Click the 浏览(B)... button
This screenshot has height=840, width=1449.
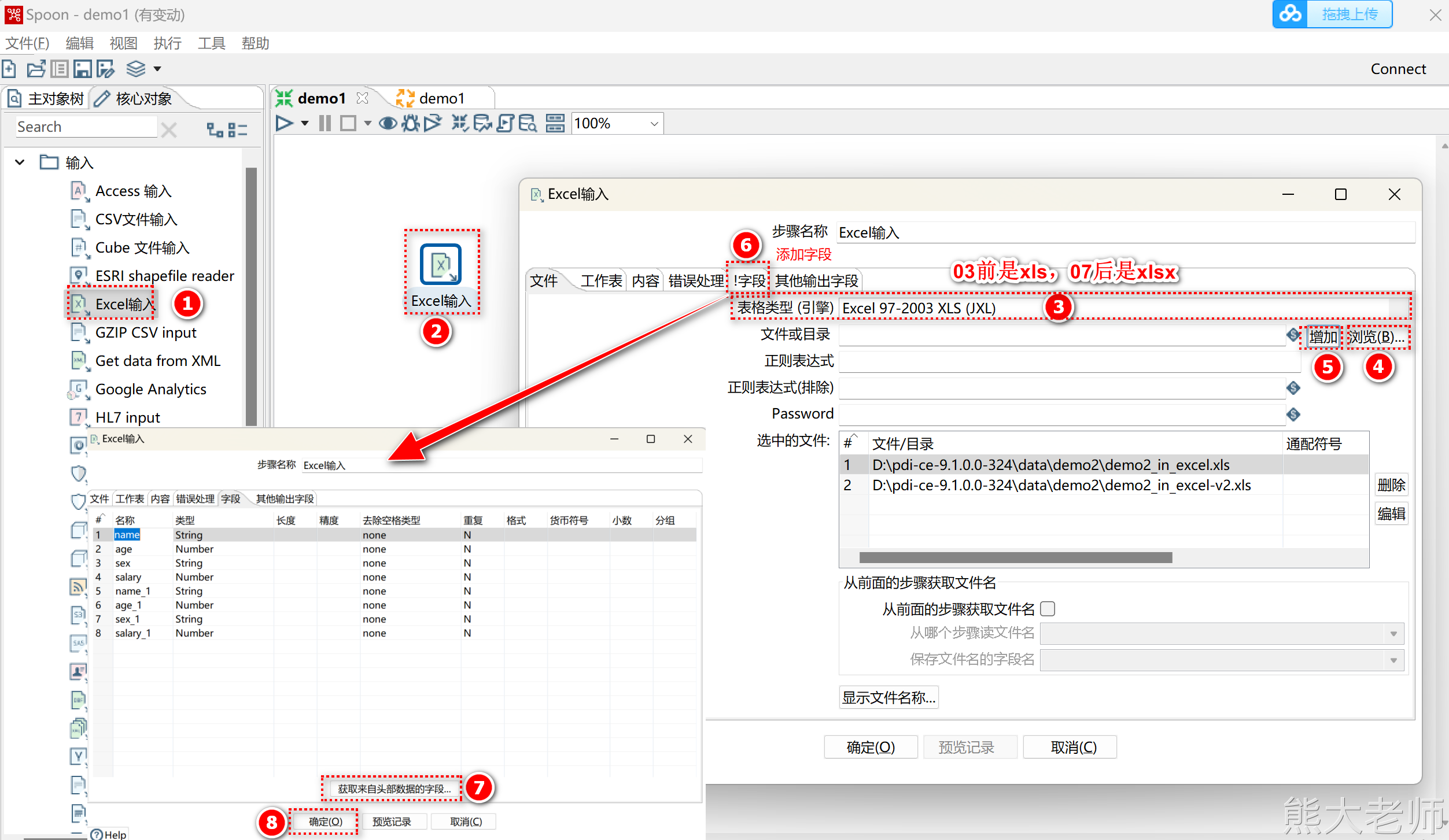(1377, 336)
